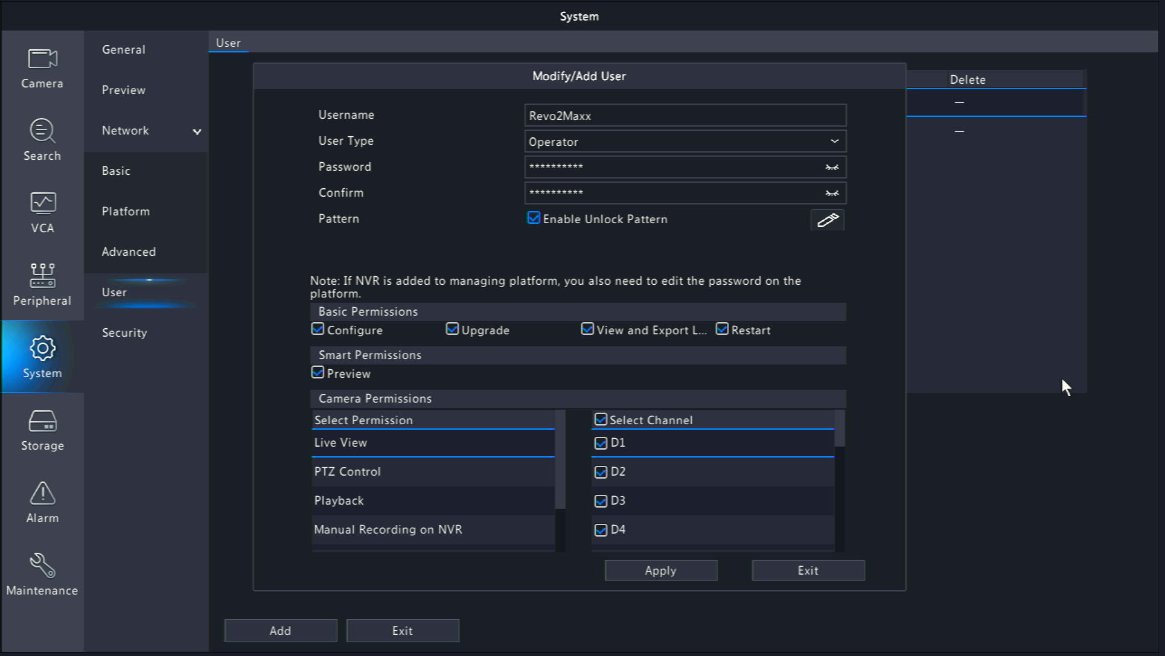Select the Playback permission row
This screenshot has height=656, width=1165.
(x=433, y=501)
